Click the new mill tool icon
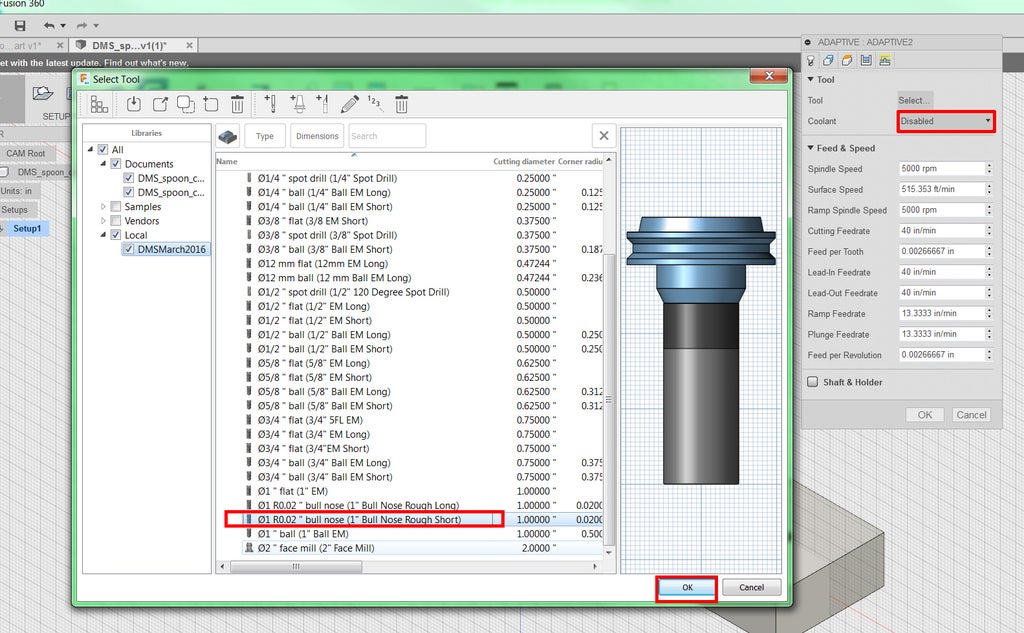Screen dimensions: 1024x633 click(x=271, y=104)
